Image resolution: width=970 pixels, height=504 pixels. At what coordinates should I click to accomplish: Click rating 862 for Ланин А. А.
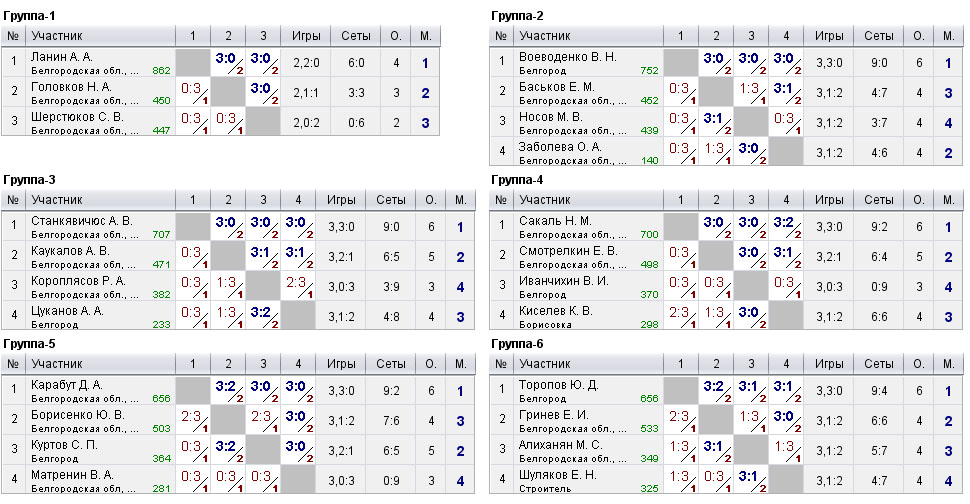(x=161, y=70)
